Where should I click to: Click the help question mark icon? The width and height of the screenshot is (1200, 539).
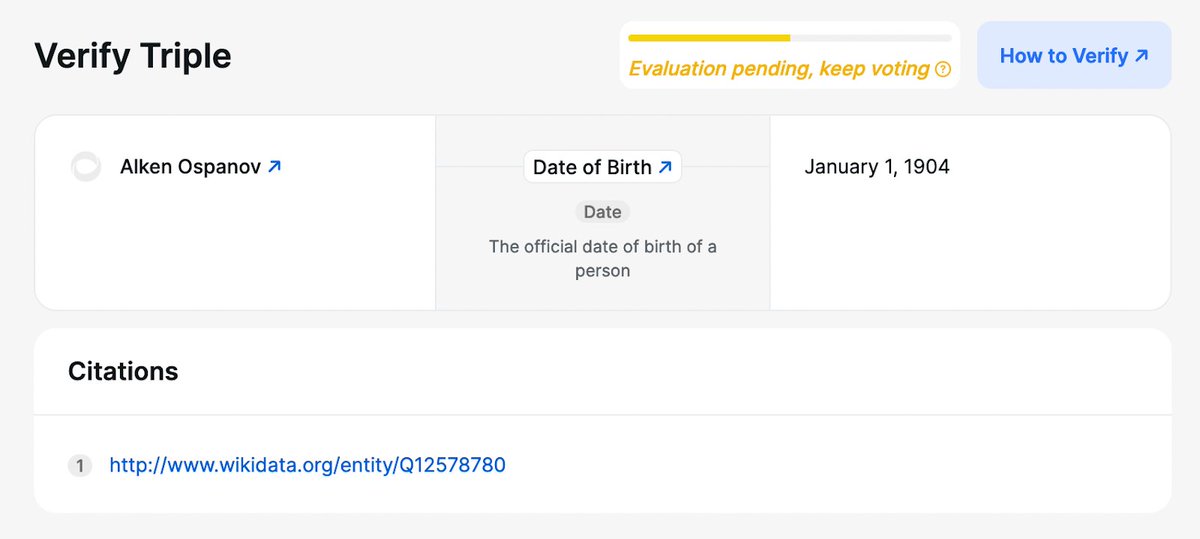[942, 70]
